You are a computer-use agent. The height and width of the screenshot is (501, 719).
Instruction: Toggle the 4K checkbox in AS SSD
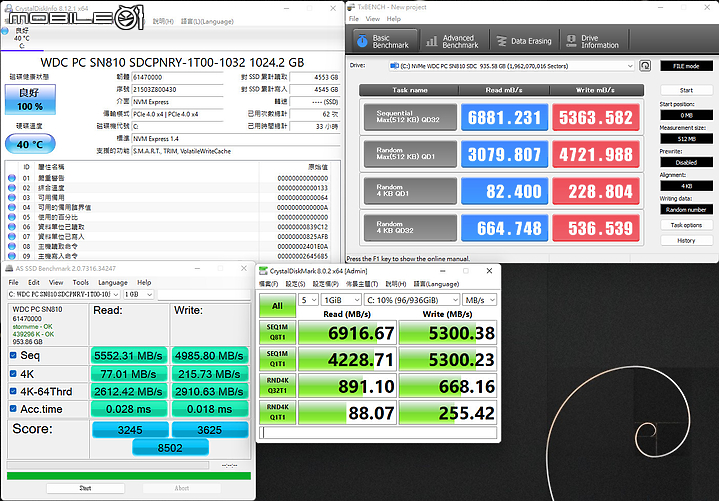tap(13, 374)
